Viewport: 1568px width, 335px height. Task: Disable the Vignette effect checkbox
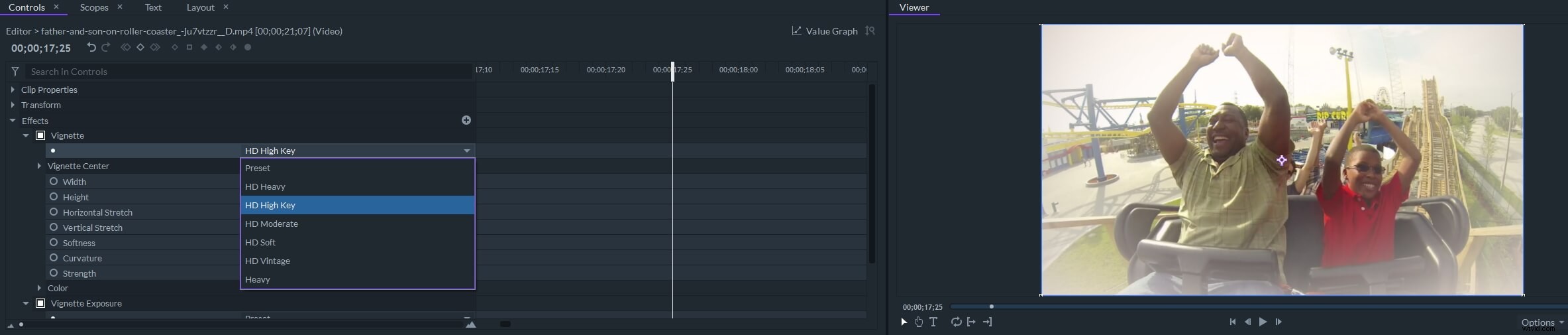(x=40, y=135)
